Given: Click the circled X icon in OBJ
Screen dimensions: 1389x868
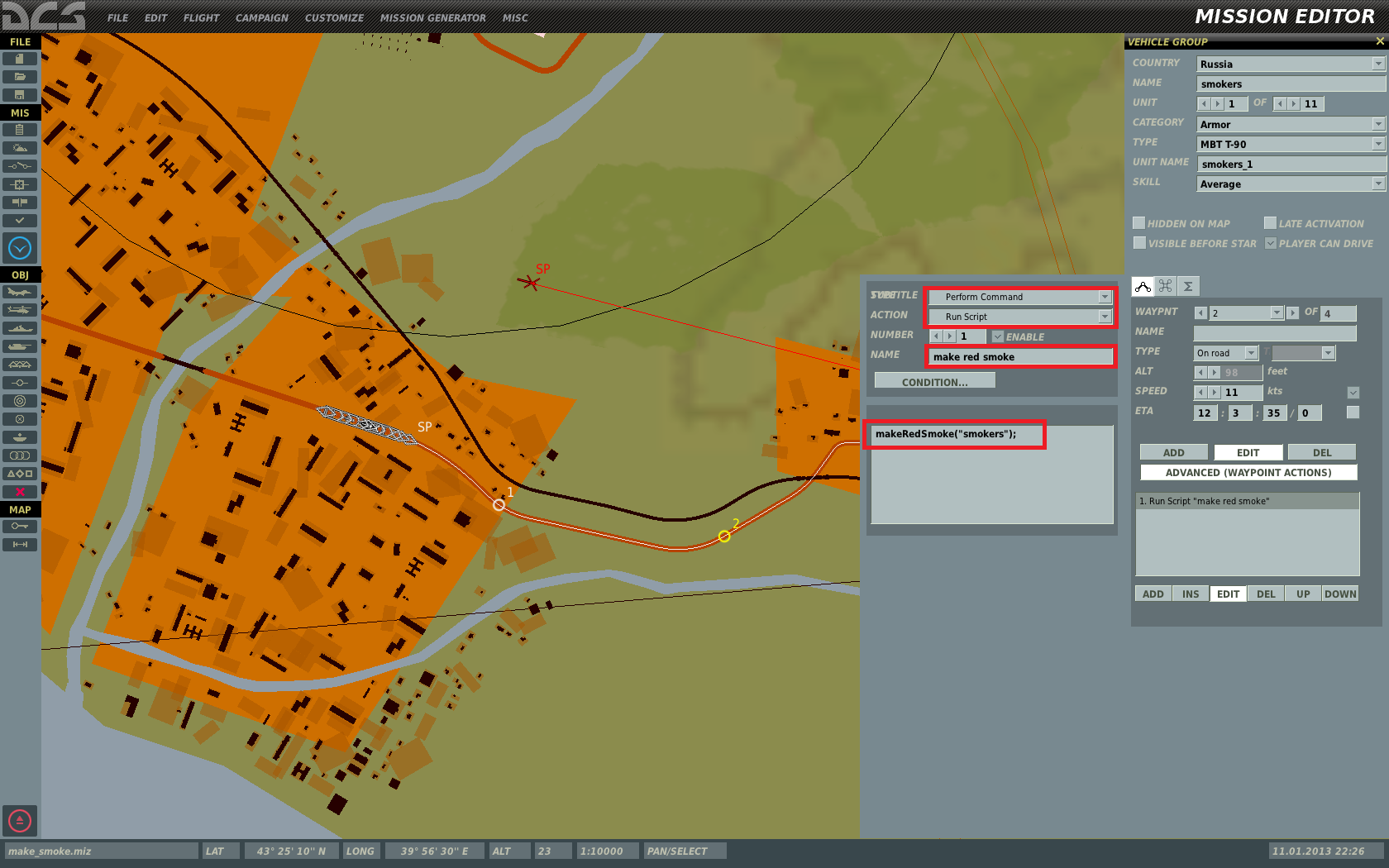Looking at the screenshot, I should pyautogui.click(x=20, y=419).
